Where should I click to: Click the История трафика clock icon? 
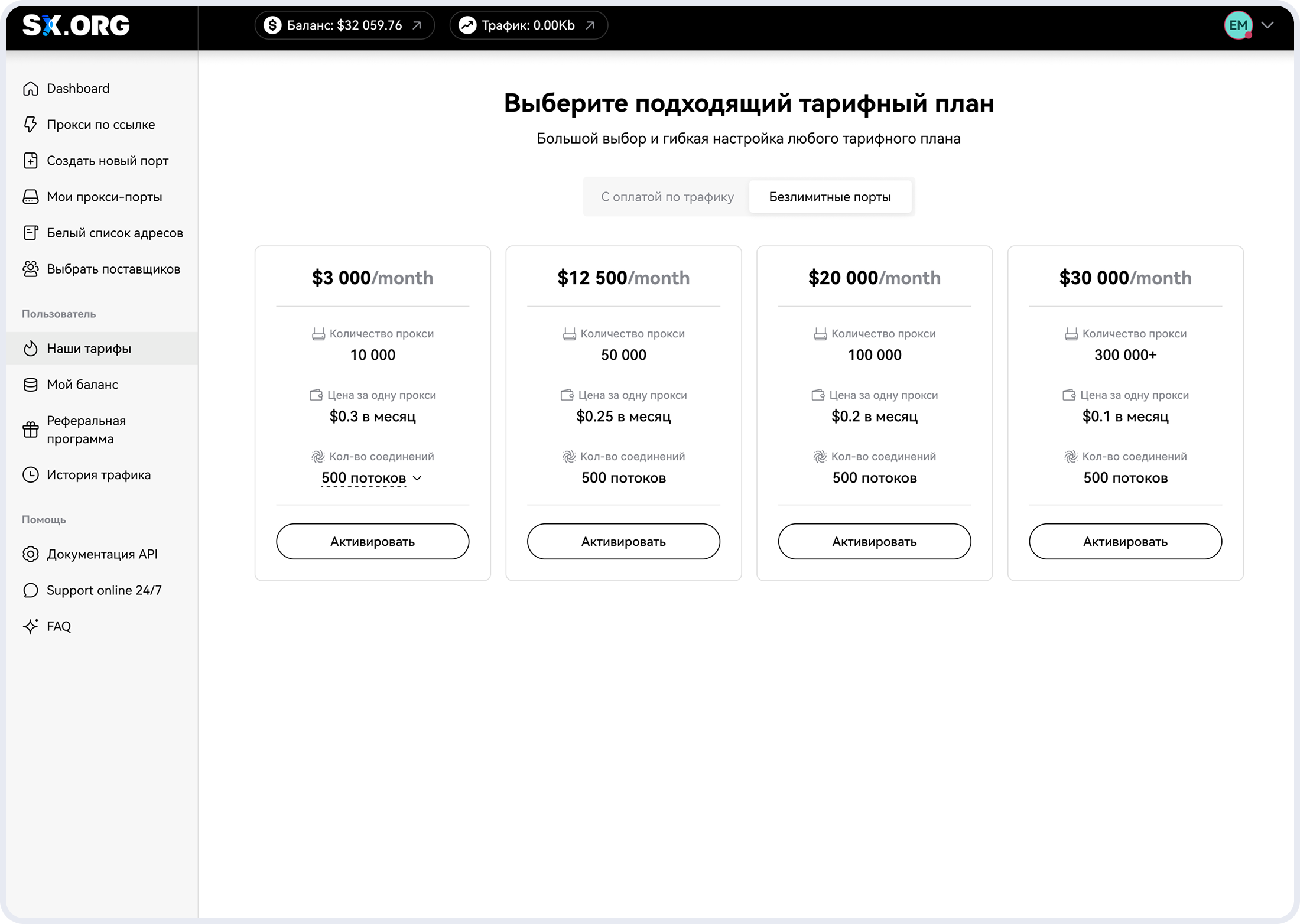pyautogui.click(x=31, y=475)
